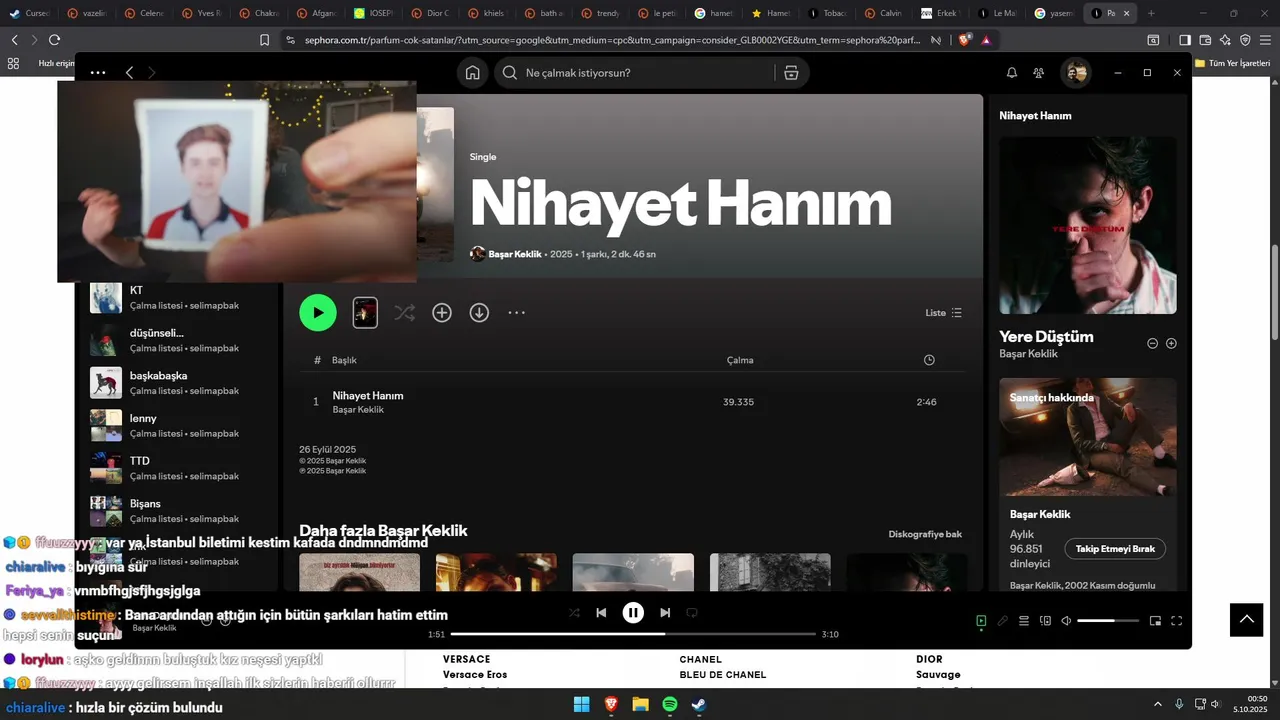
Task: Click Takip Etmeyi Bırak button
Action: tap(1115, 549)
